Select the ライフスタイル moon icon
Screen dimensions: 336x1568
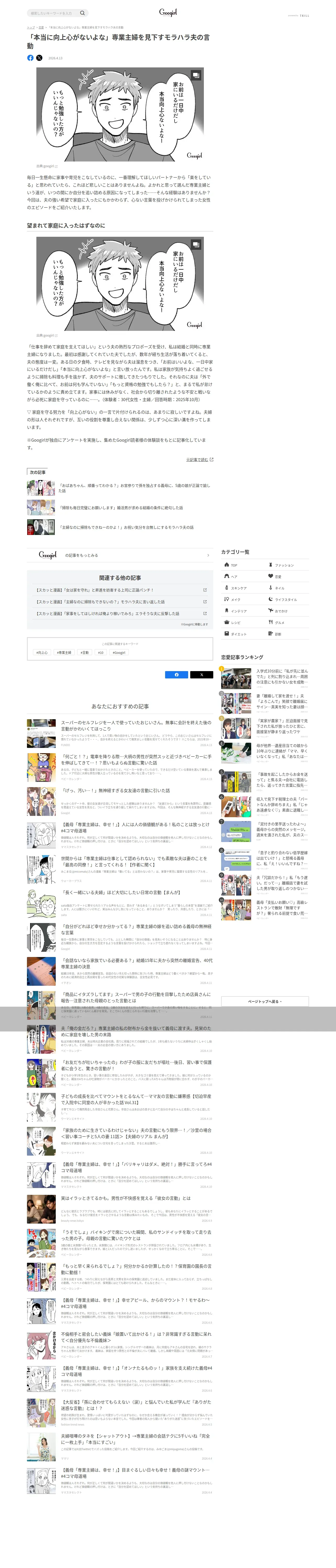[x=271, y=599]
